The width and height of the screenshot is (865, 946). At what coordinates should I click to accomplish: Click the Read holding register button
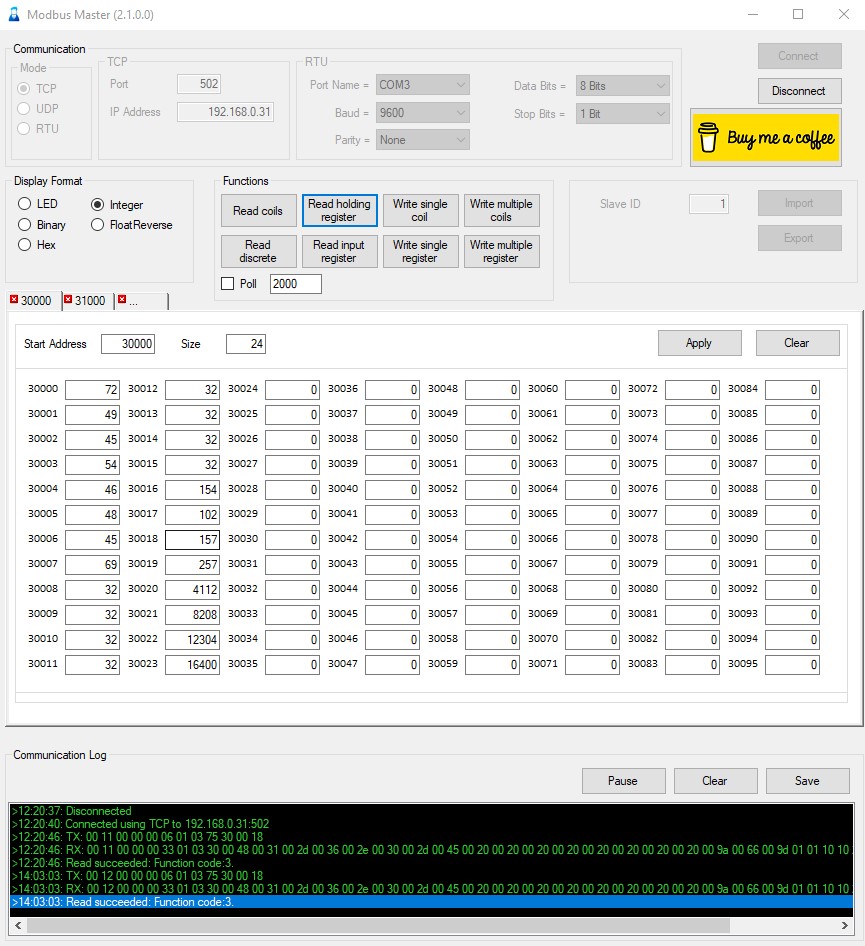coord(339,210)
